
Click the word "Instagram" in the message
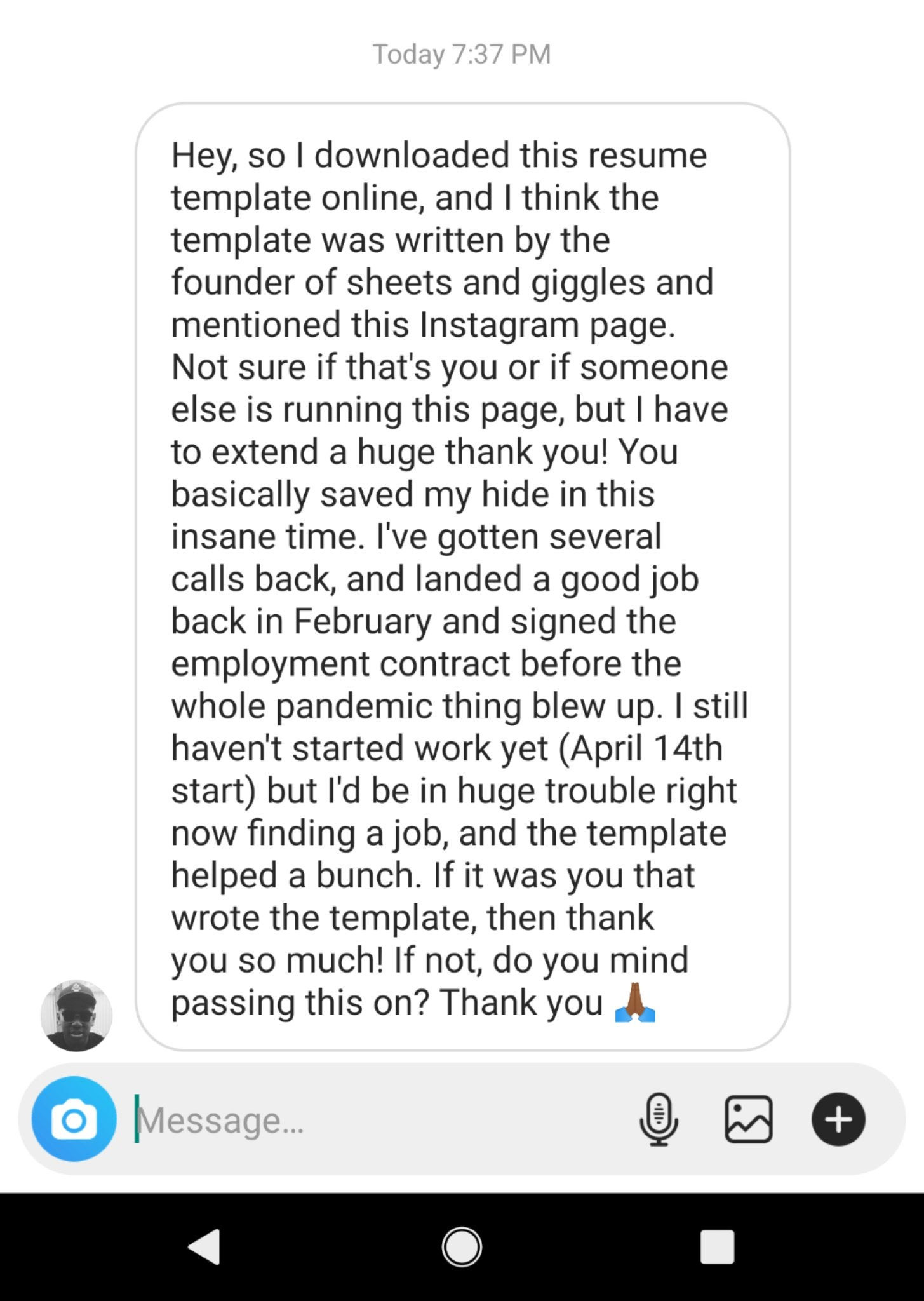pos(499,325)
